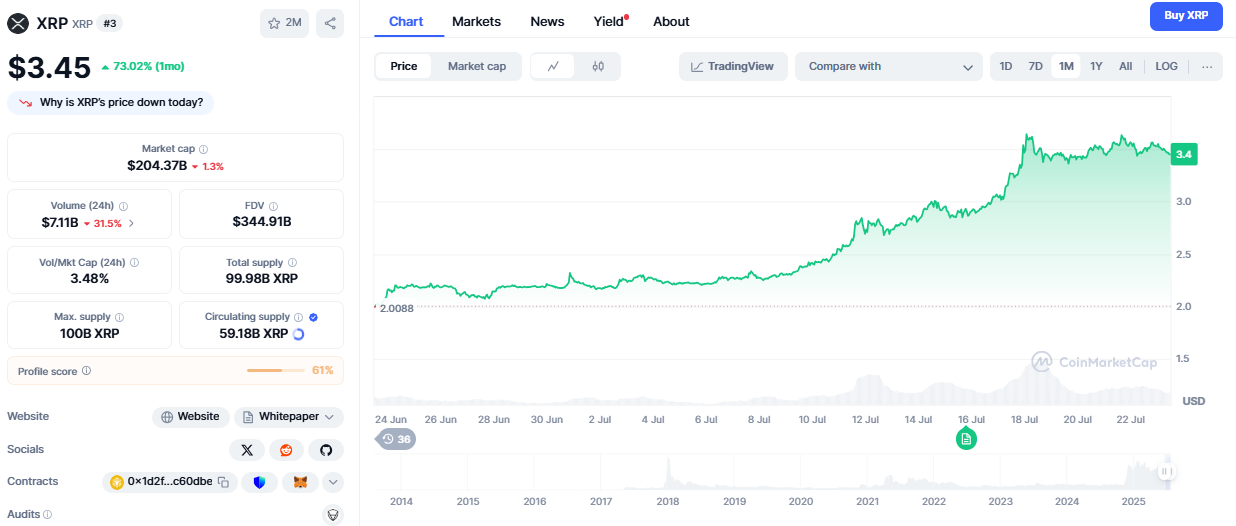Click the circulating supply progress ring

click(x=298, y=334)
